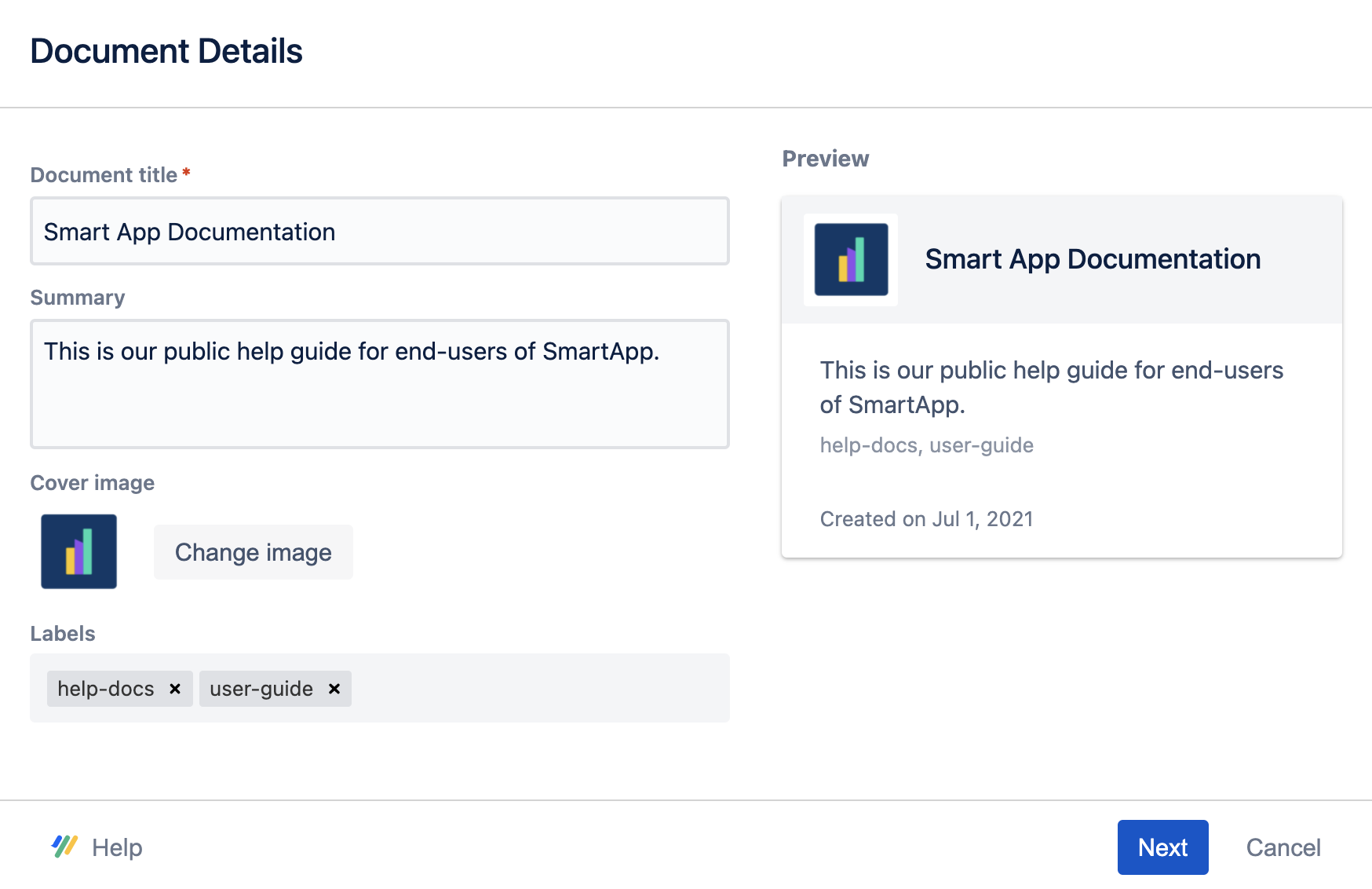The width and height of the screenshot is (1372, 889).
Task: Click the Document Details heading
Action: [x=167, y=50]
